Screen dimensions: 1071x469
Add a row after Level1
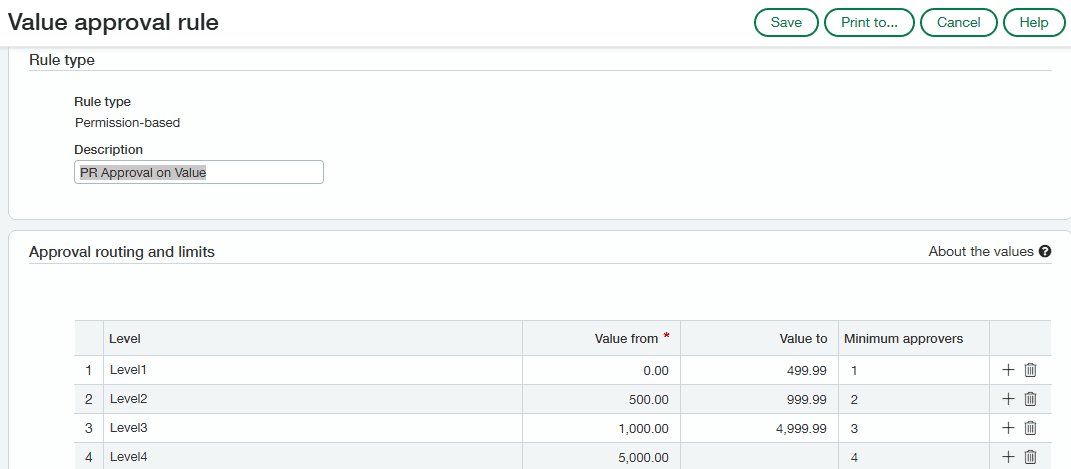[1008, 370]
